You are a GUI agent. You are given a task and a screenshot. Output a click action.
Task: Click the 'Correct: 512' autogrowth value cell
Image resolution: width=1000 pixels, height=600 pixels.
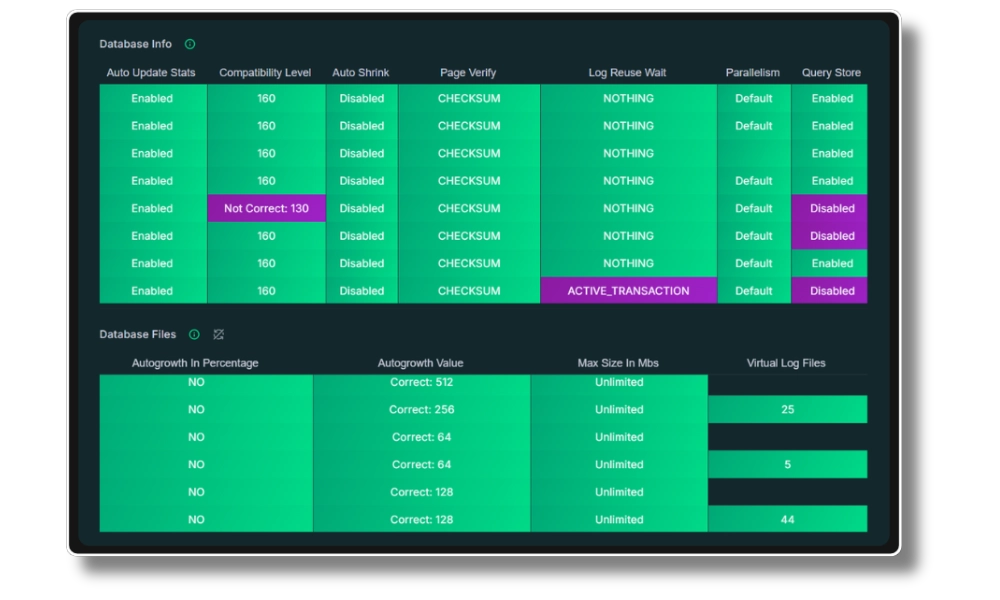pyautogui.click(x=421, y=383)
